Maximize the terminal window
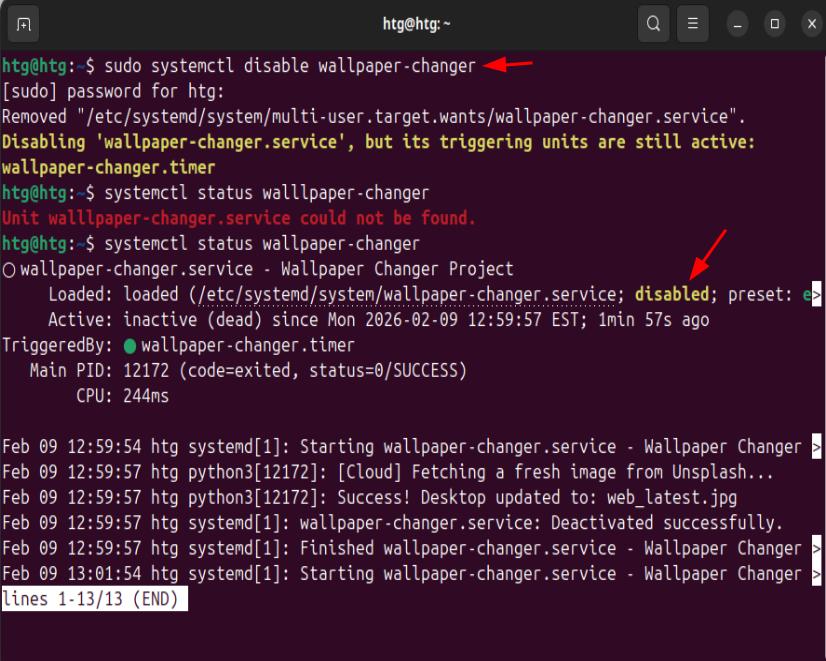826x661 pixels. point(774,24)
